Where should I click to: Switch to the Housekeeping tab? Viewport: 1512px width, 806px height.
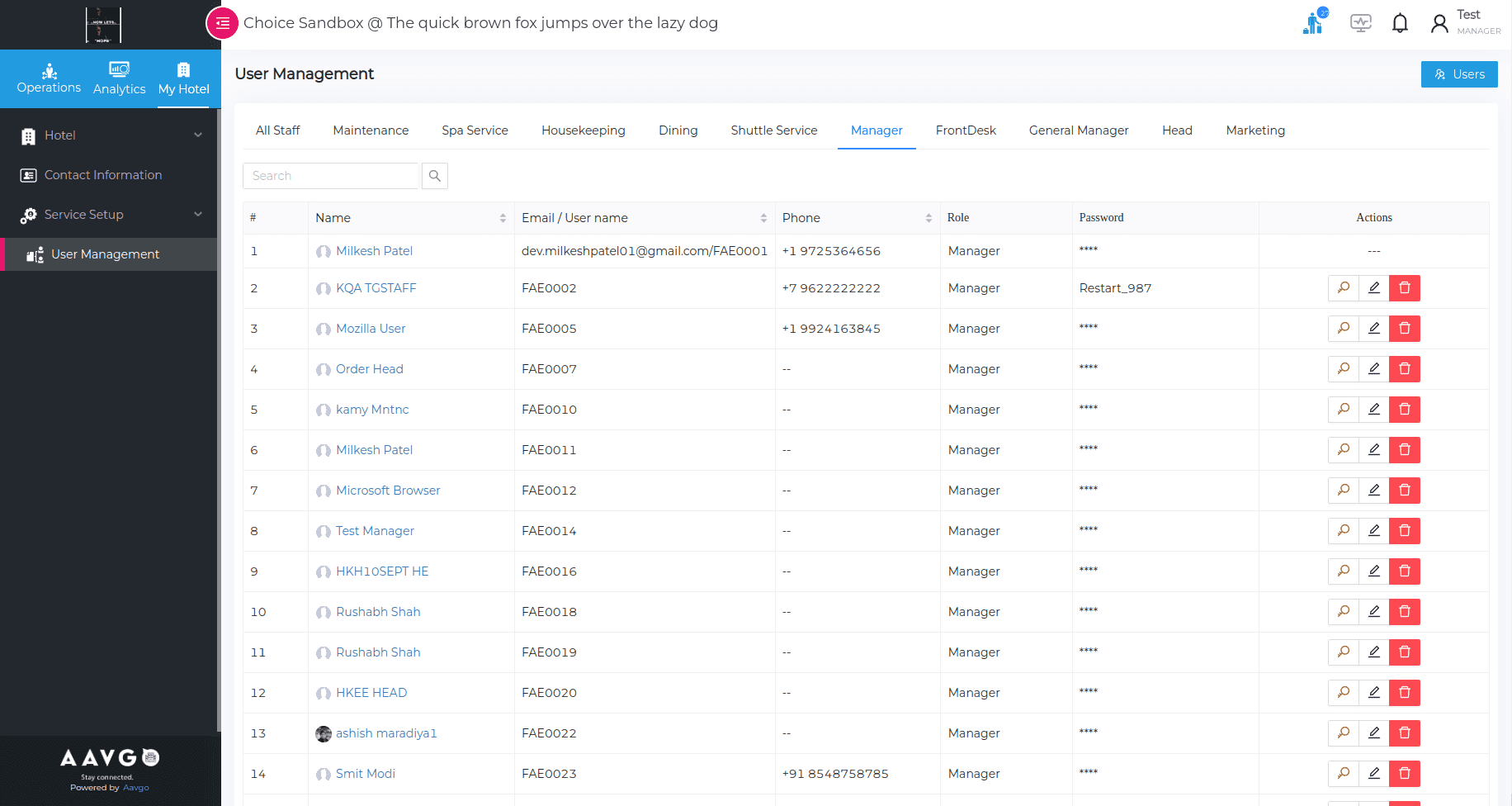[x=583, y=130]
